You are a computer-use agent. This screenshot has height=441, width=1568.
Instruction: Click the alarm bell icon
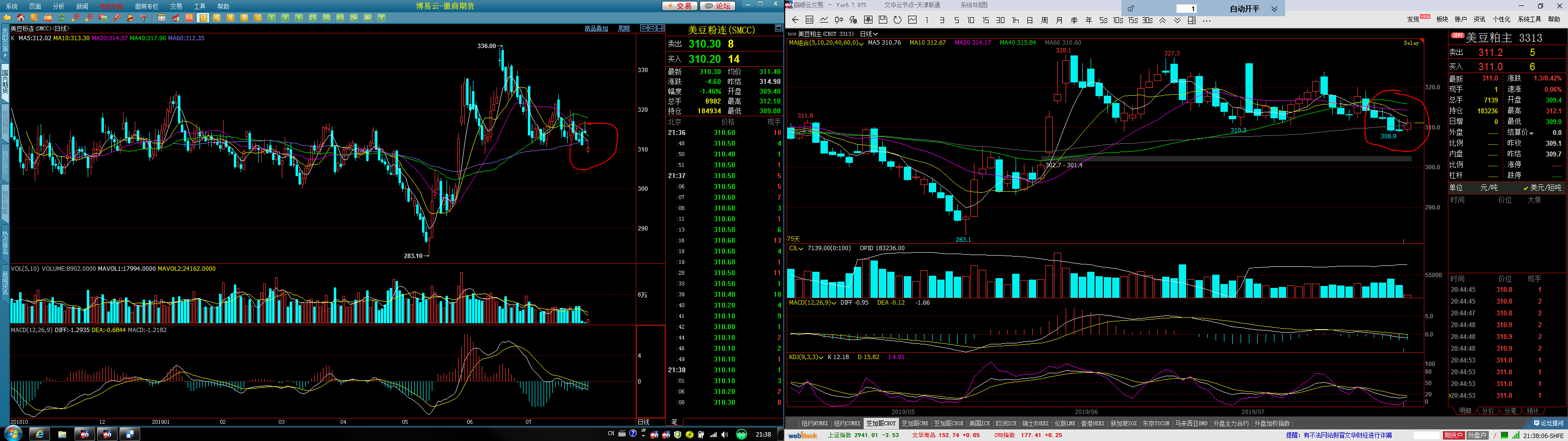(x=130, y=18)
